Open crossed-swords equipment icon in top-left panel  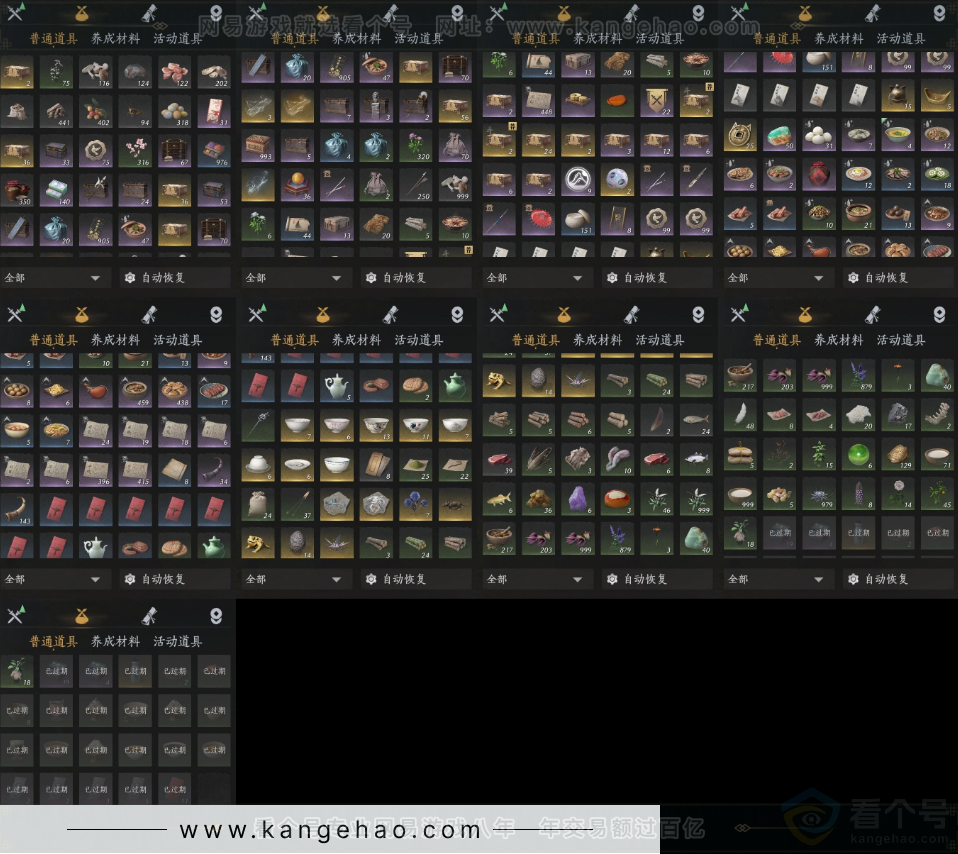click(16, 13)
